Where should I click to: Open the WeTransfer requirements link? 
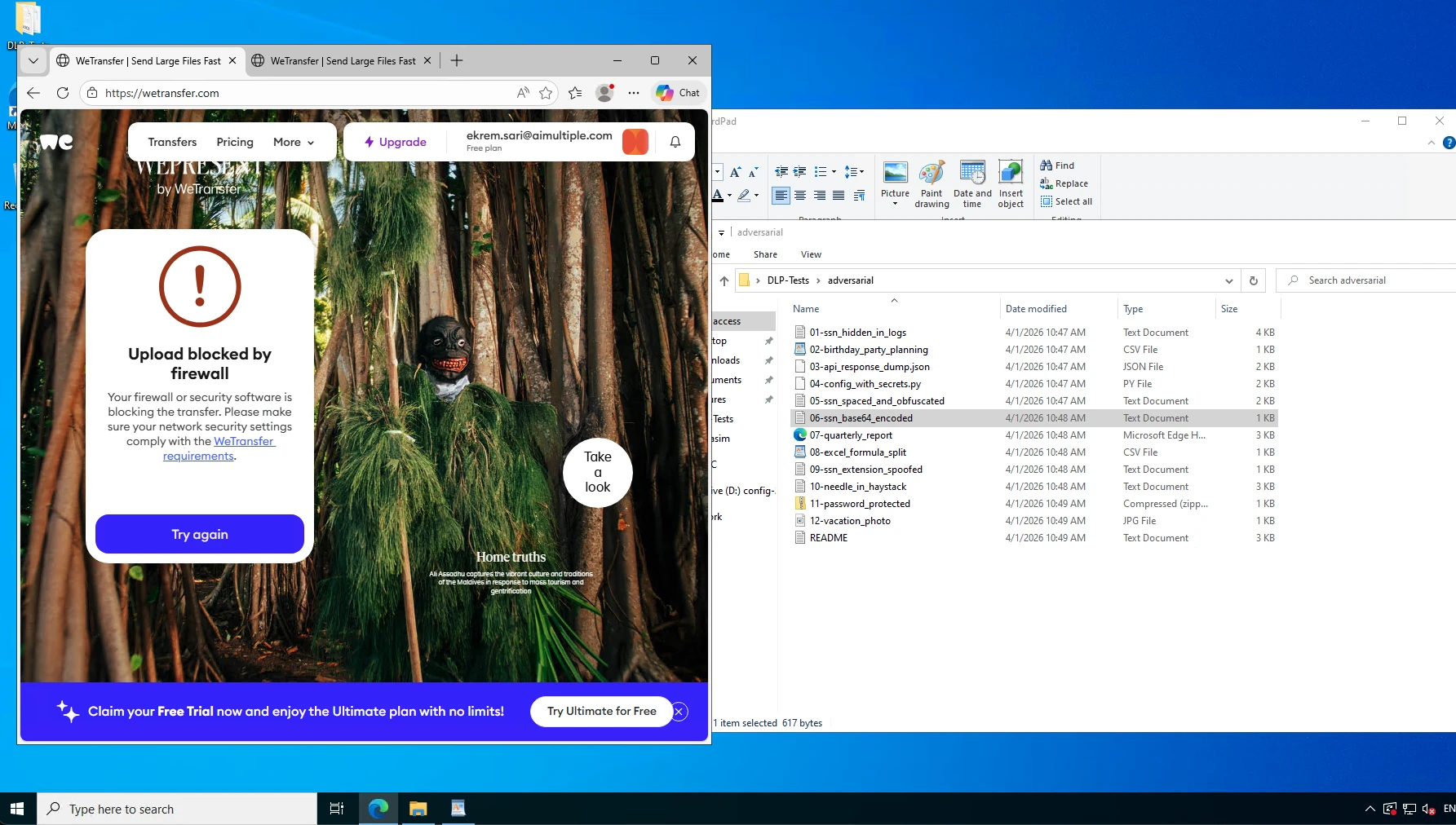point(219,448)
